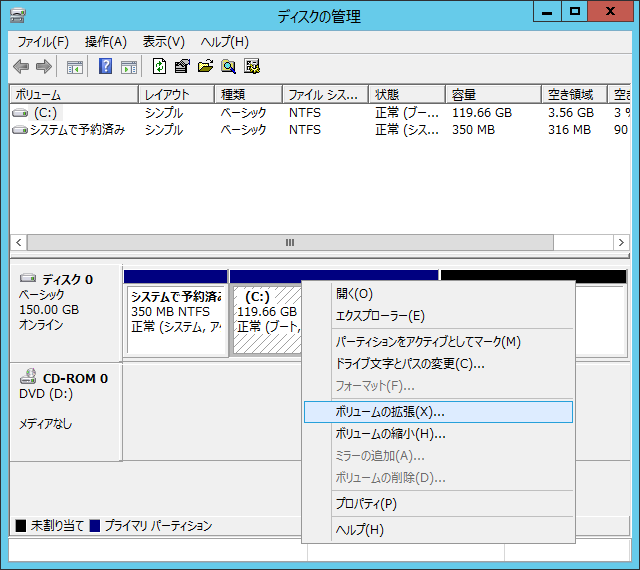Sort by the 空き領域 column header
The height and width of the screenshot is (570, 640).
(575, 95)
